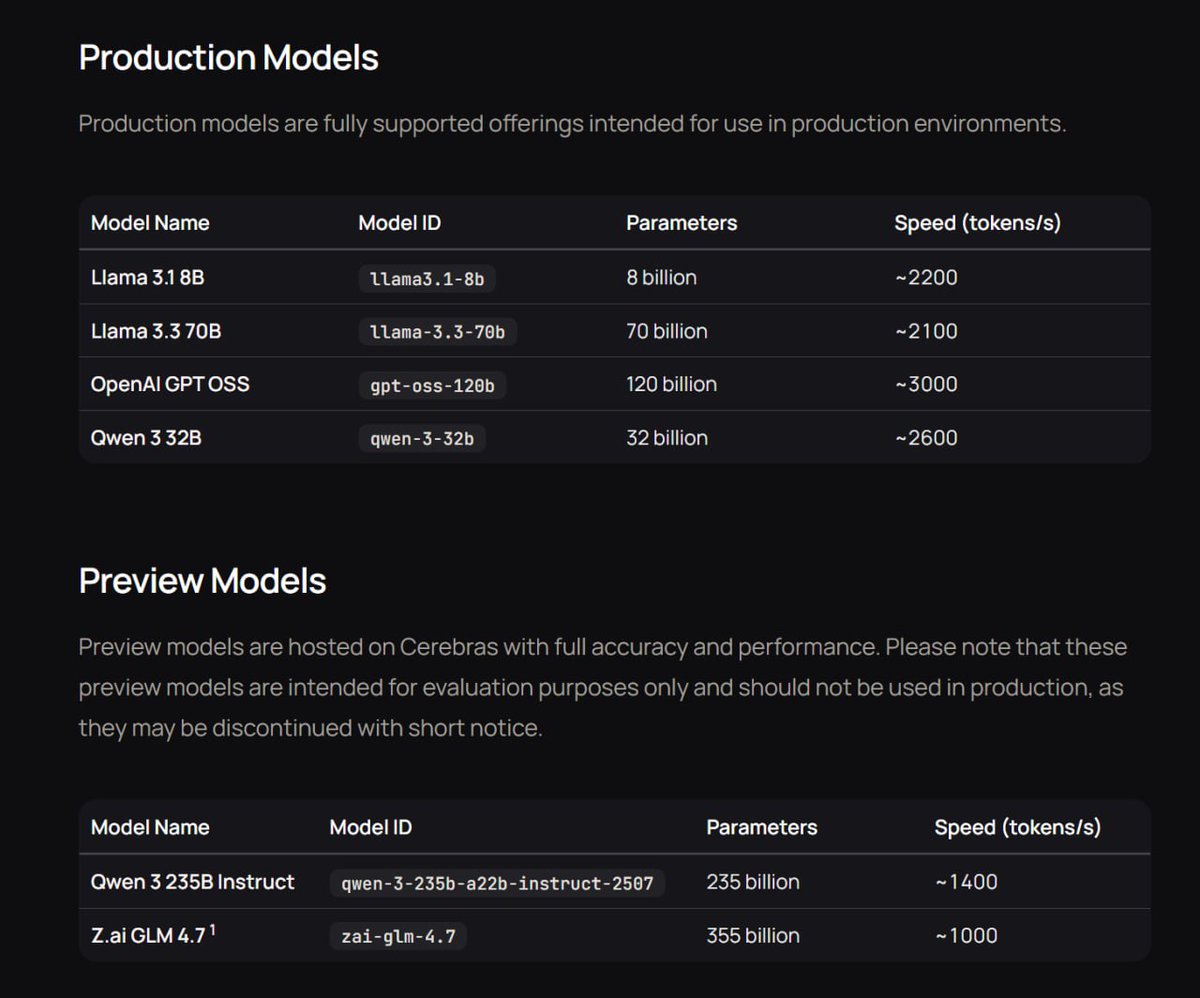Select the Llama 3.1 8B model name
This screenshot has width=1200, height=998.
point(147,278)
